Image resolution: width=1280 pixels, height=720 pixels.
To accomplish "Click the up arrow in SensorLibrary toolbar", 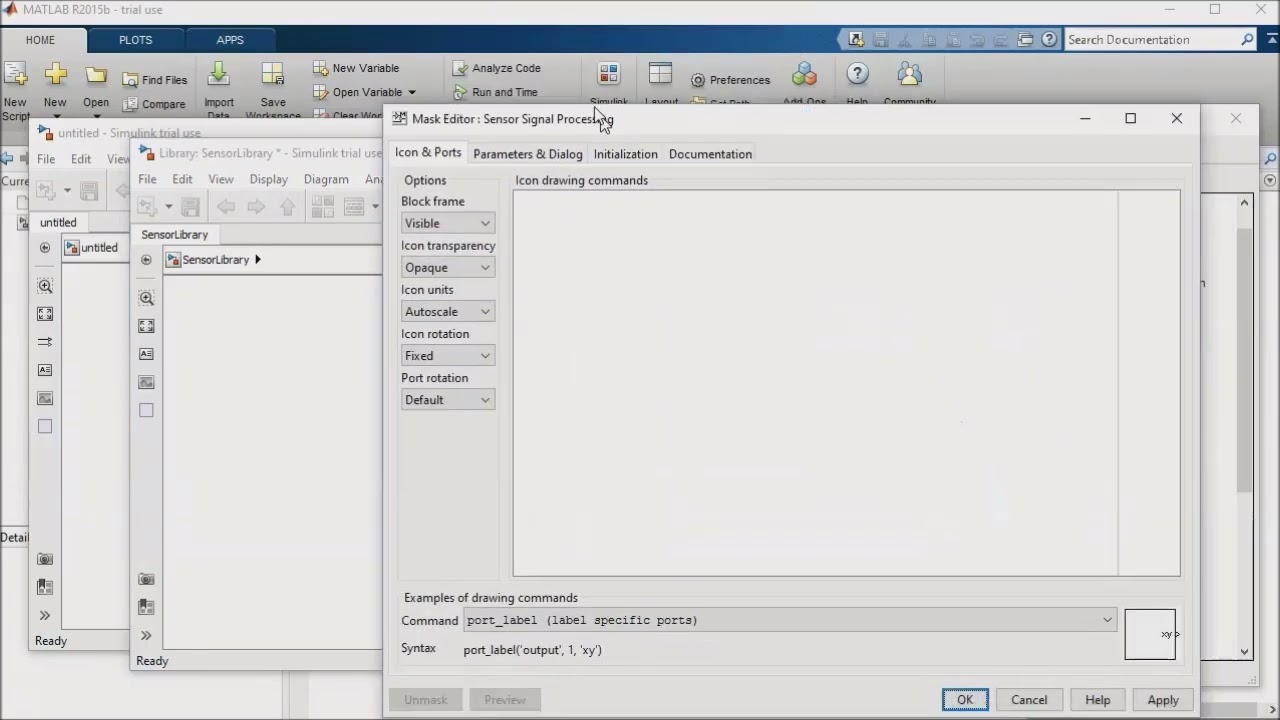I will (288, 206).
